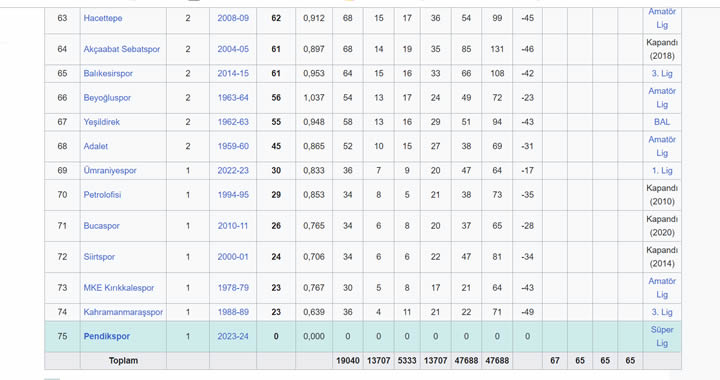Open Süper Lig link in Pendikspor row

(662, 336)
